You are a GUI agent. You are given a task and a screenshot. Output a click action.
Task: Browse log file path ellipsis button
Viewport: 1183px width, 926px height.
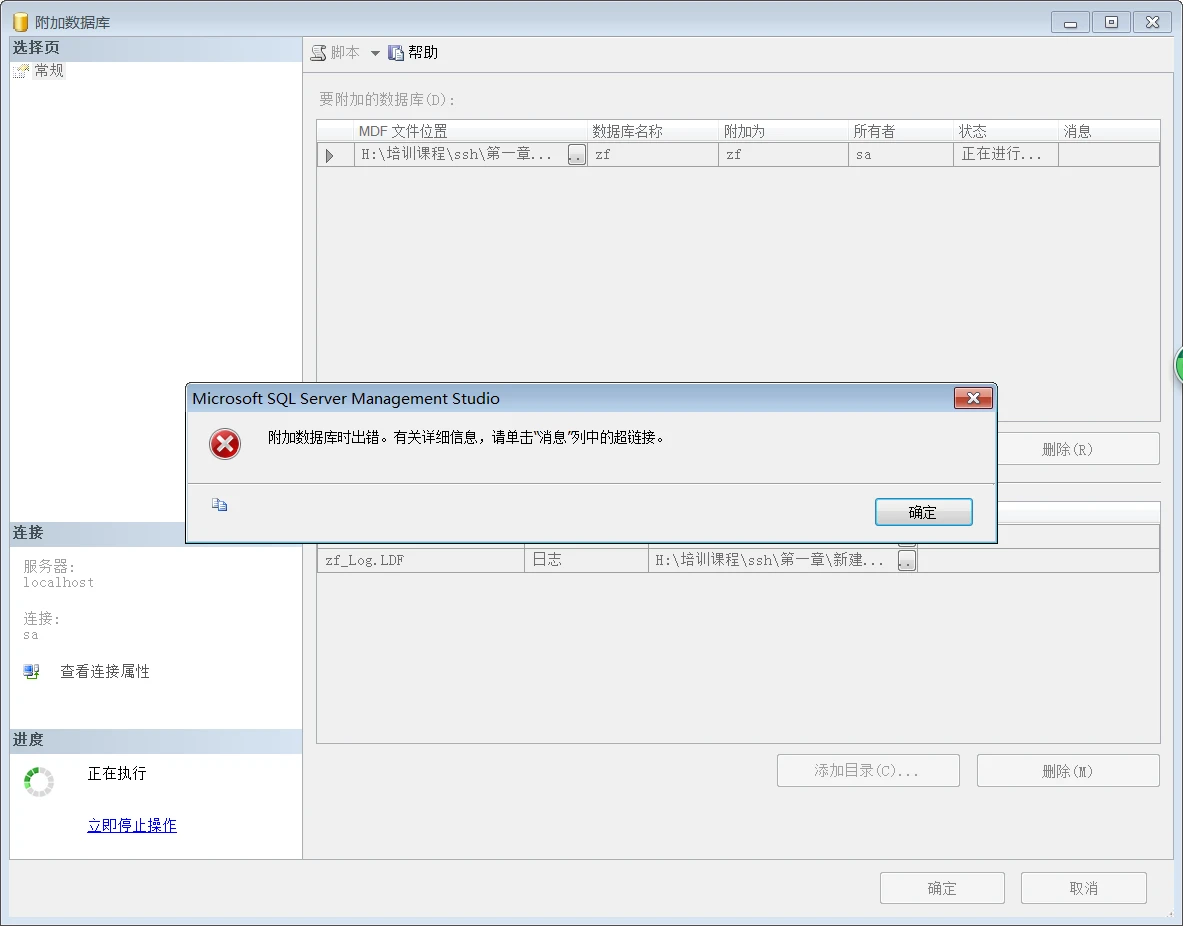coord(907,560)
